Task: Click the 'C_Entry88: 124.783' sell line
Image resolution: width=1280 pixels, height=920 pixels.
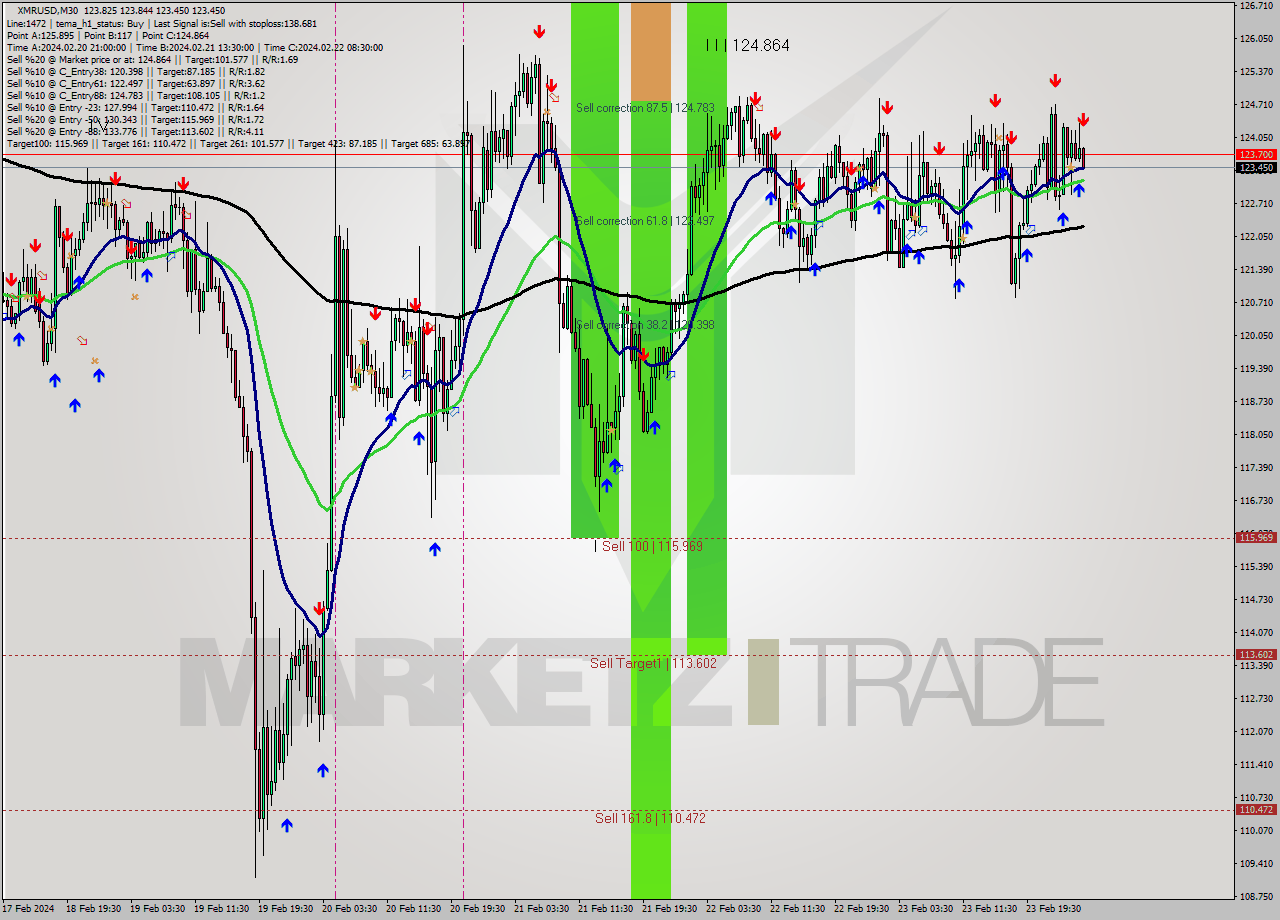Action: [x=135, y=96]
